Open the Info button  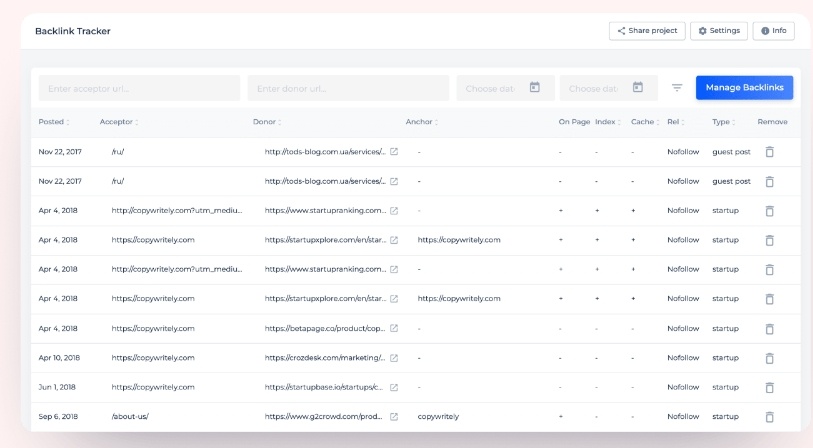(774, 31)
